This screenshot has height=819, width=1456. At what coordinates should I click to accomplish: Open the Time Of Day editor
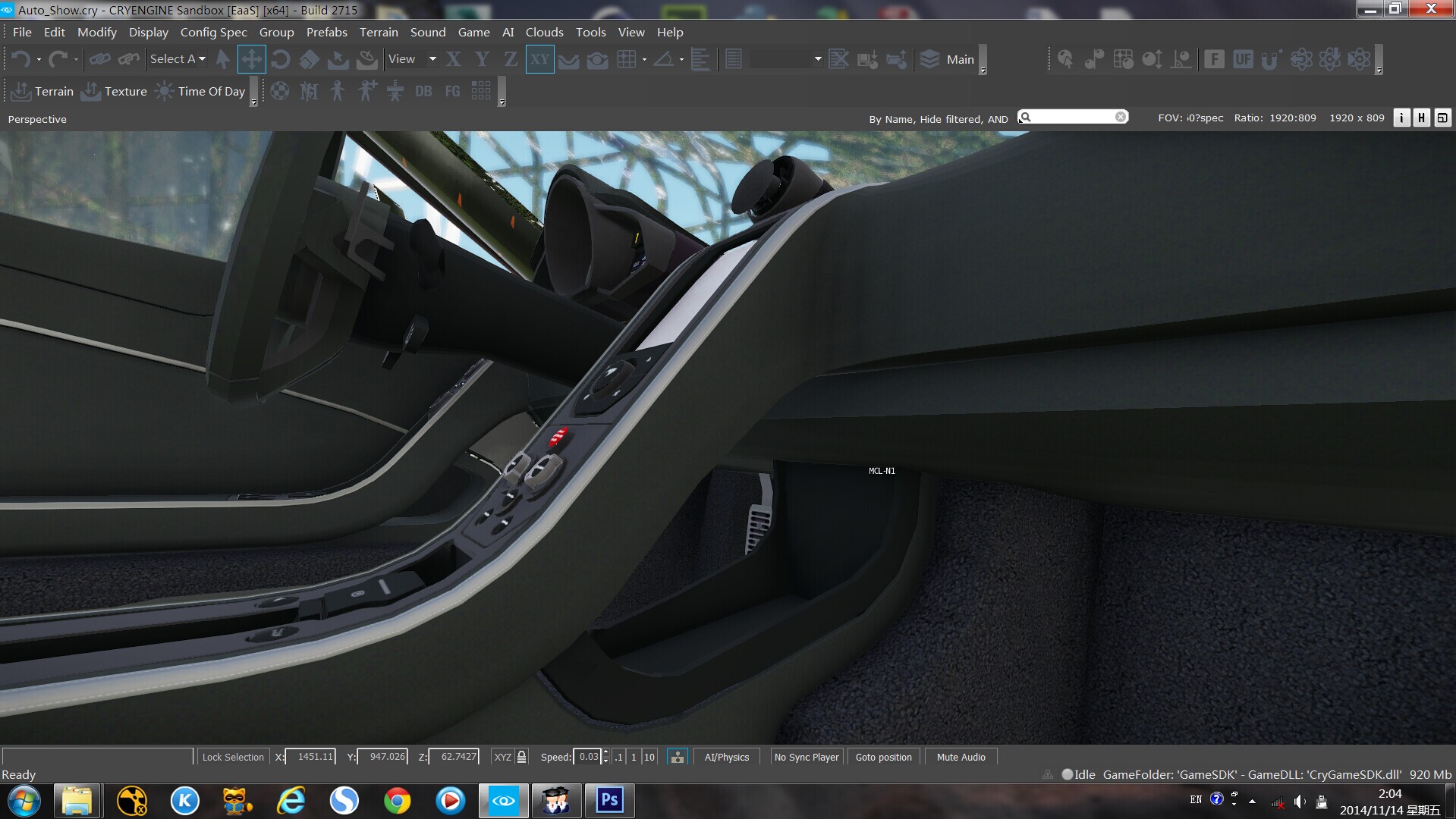(x=201, y=92)
